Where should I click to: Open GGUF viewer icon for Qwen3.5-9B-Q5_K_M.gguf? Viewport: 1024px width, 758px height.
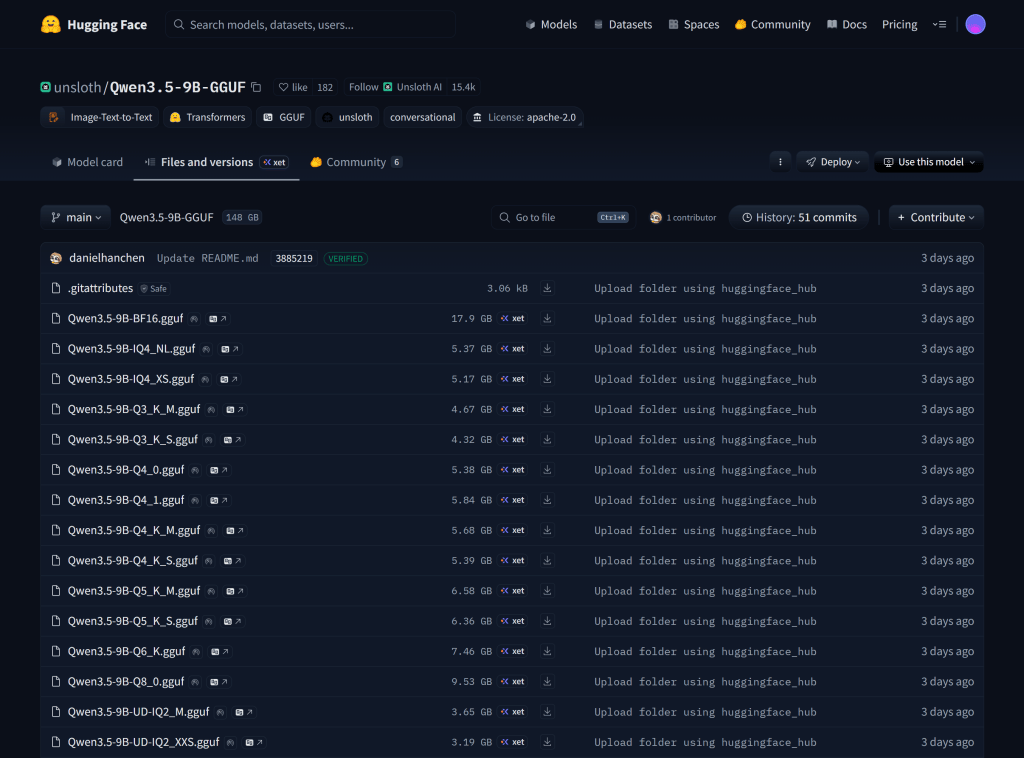point(234,591)
